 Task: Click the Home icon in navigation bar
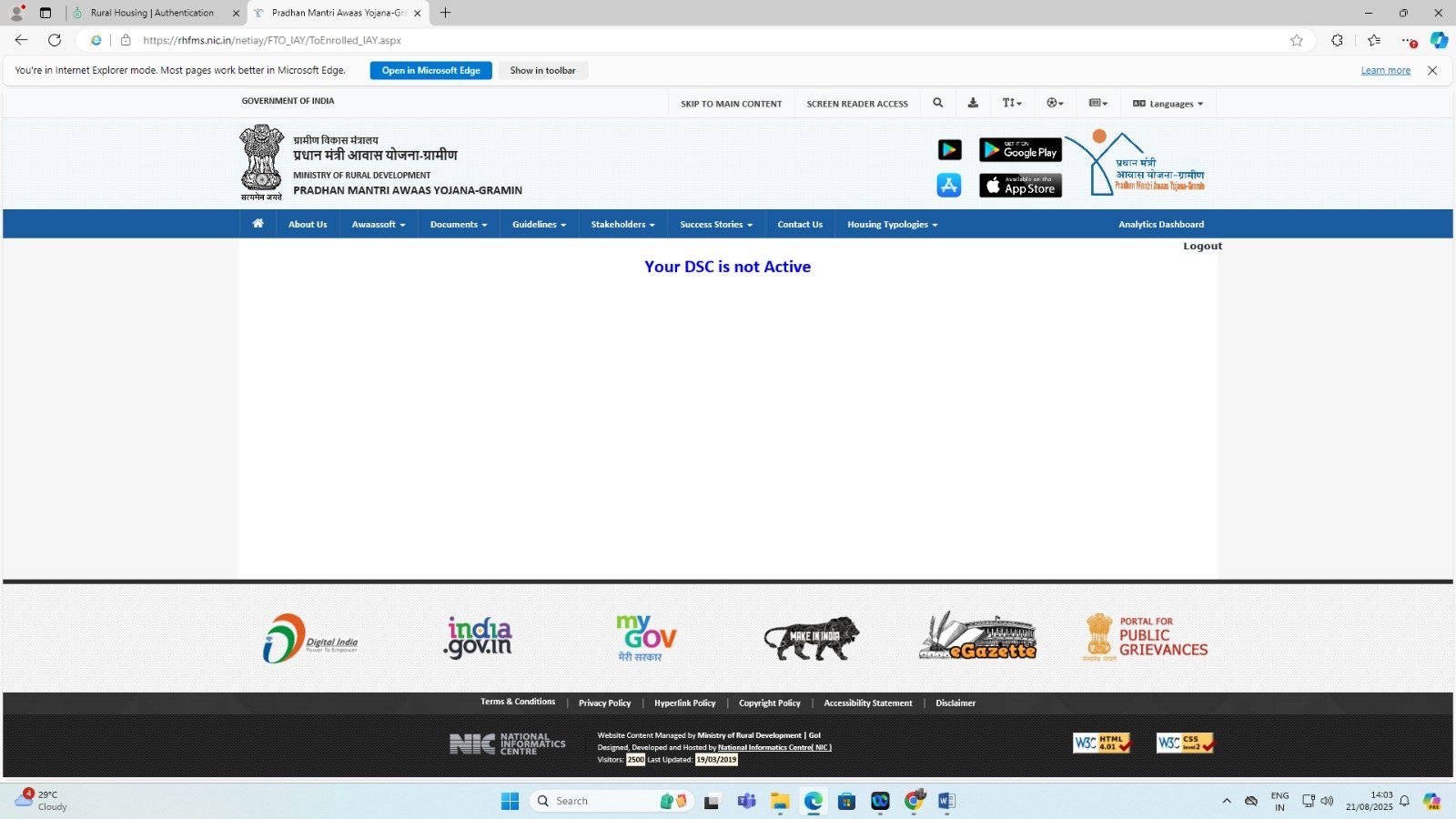coord(258,224)
